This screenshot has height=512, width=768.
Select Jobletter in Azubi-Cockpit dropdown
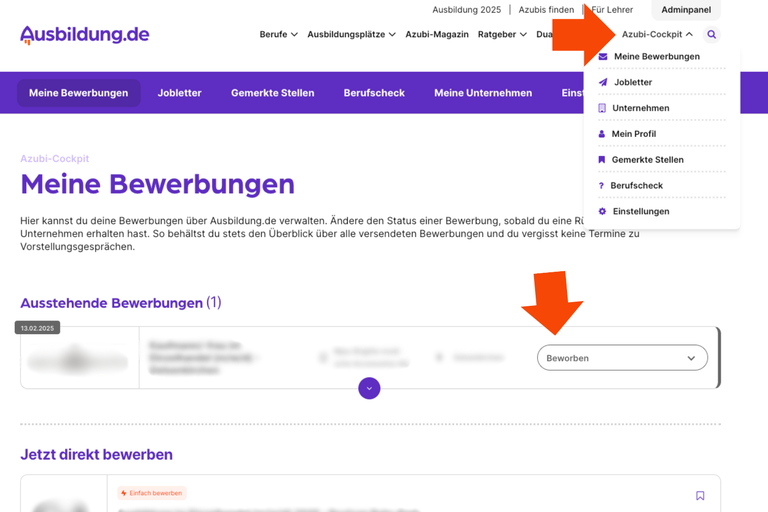coord(633,82)
